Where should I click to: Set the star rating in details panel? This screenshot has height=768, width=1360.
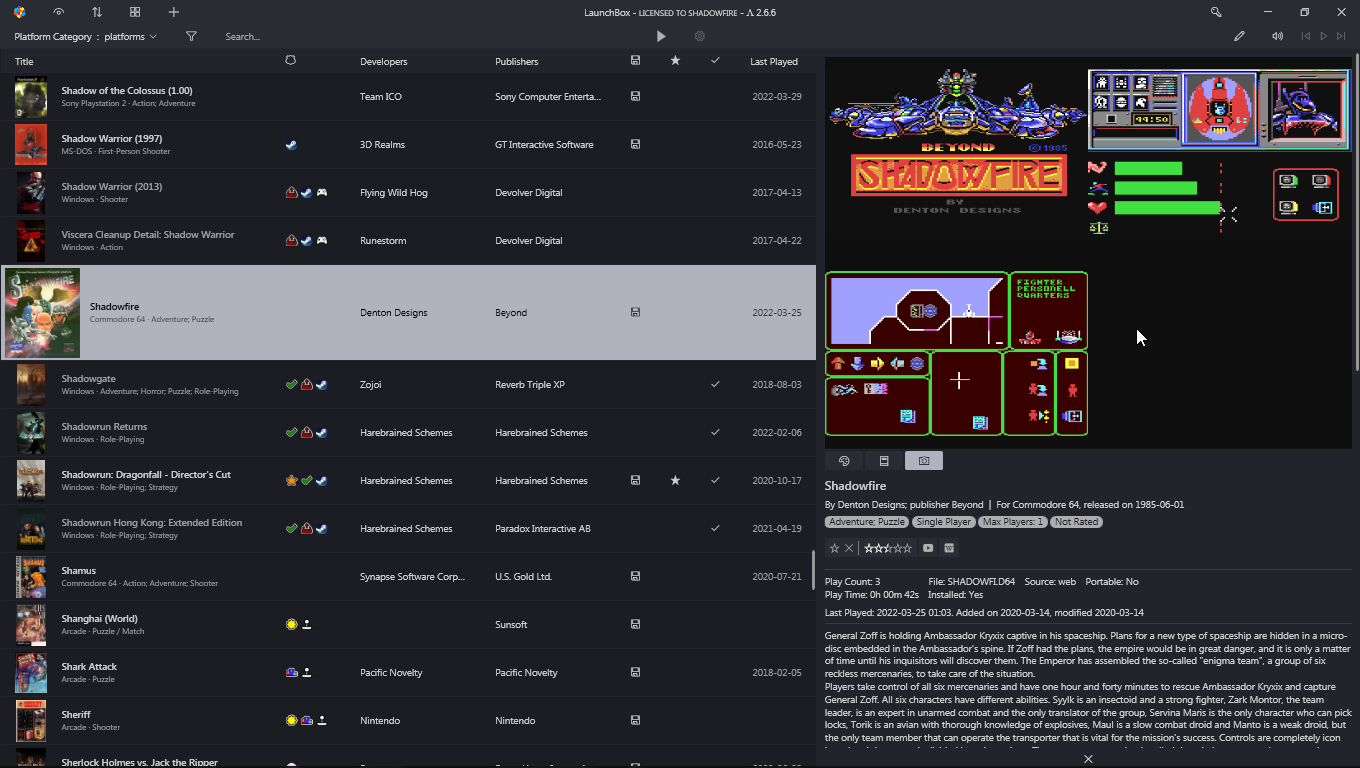click(x=888, y=548)
